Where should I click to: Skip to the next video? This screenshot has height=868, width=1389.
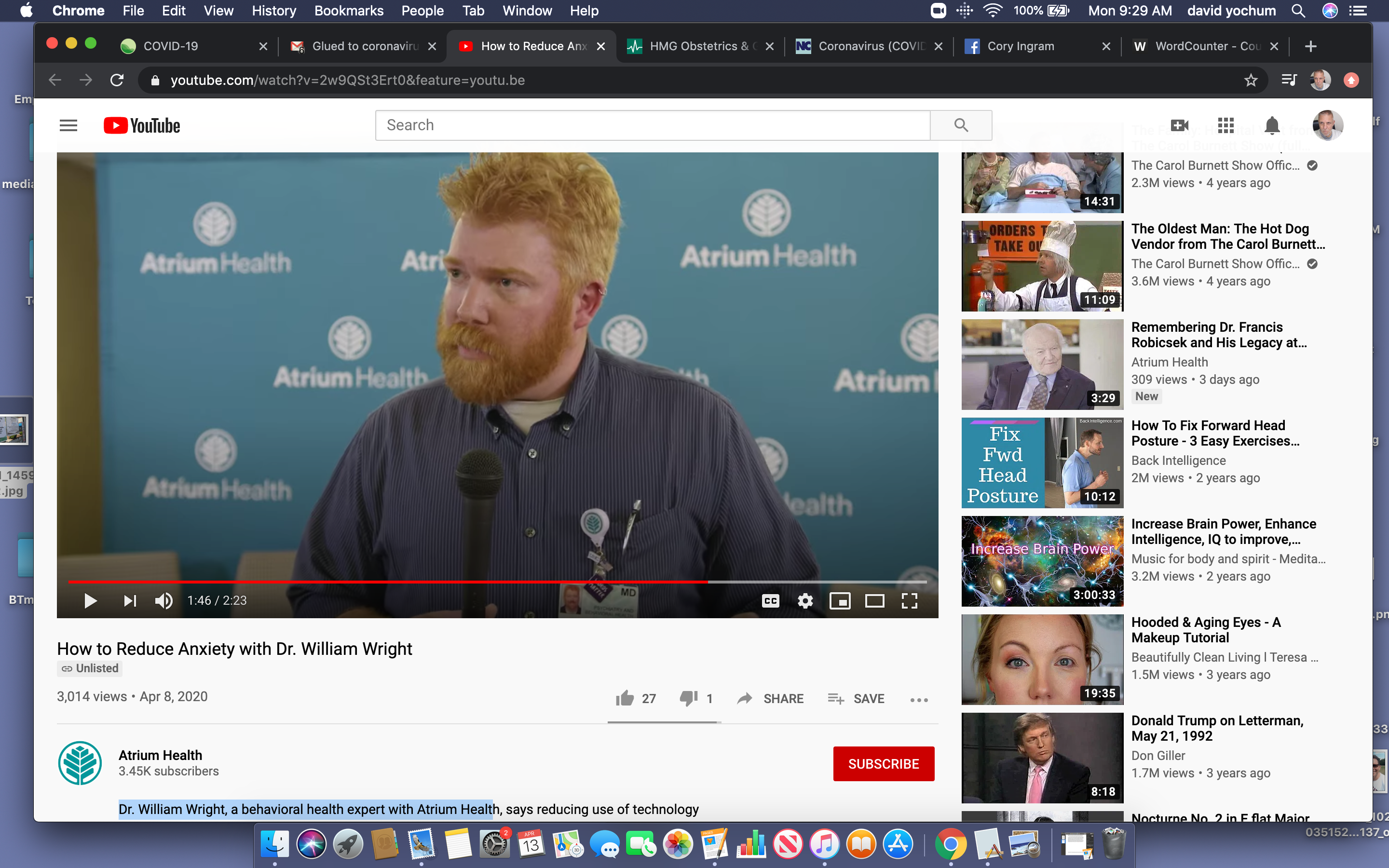pyautogui.click(x=130, y=600)
